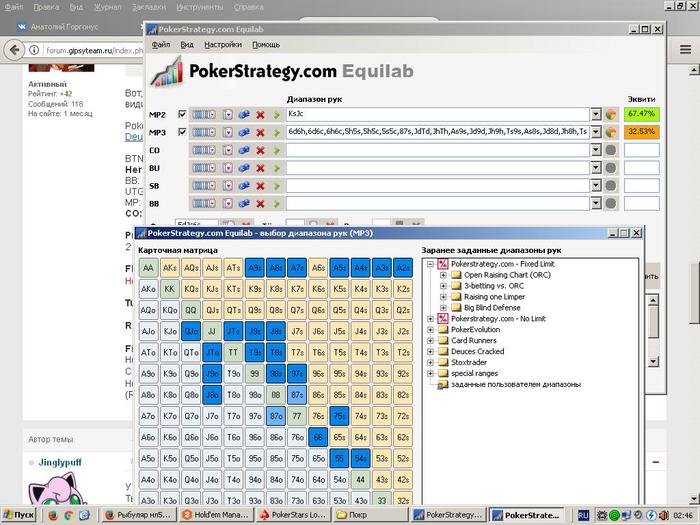Open the range selector icon for BU
Image resolution: width=700 pixels, height=525 pixels.
click(204, 168)
